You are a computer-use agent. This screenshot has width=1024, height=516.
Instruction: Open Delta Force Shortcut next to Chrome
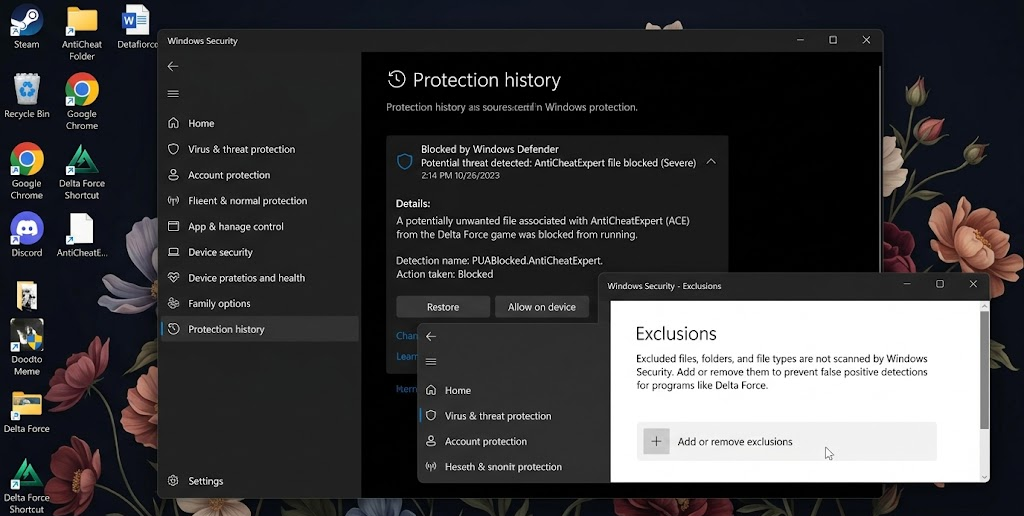click(82, 171)
